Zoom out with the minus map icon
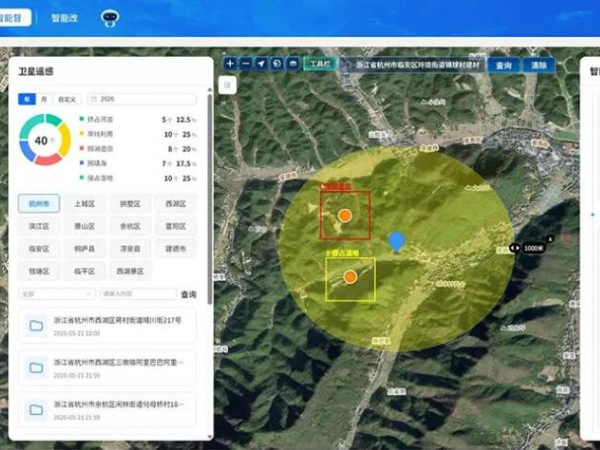 246,64
